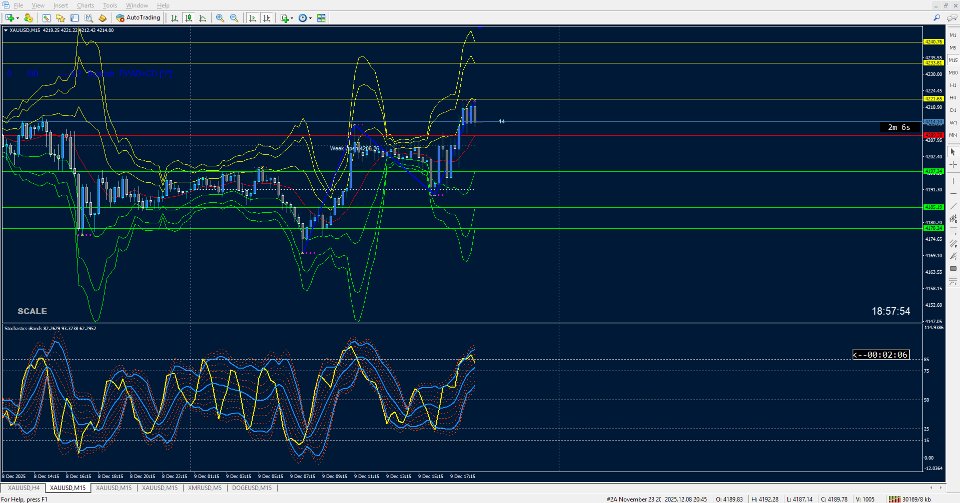Open the View menu

[x=38, y=6]
